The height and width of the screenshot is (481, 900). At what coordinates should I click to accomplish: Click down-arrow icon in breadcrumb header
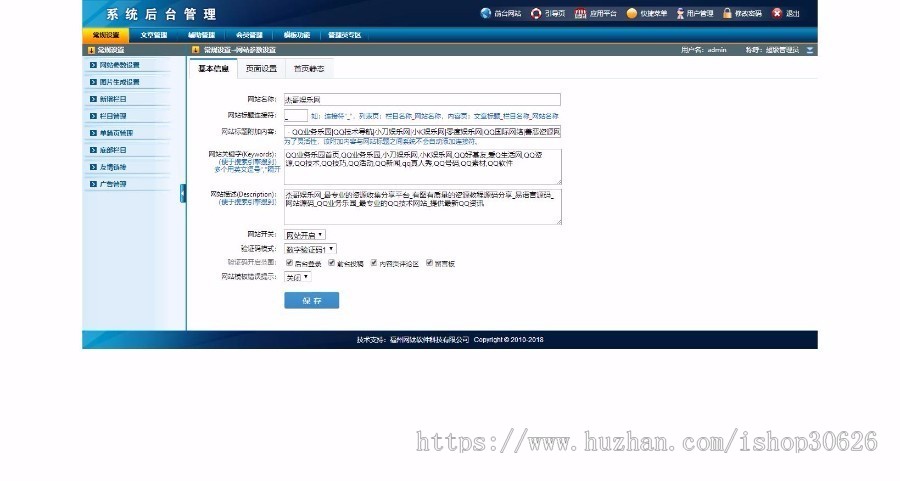(x=196, y=50)
